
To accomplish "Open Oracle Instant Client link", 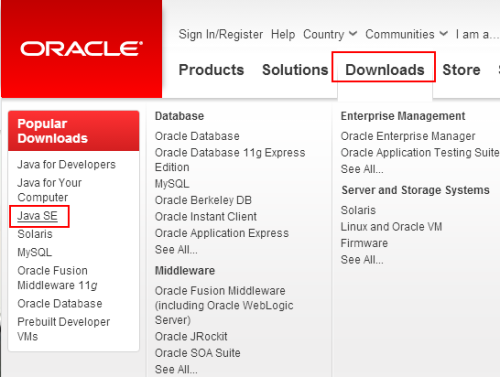I will click(x=206, y=216).
